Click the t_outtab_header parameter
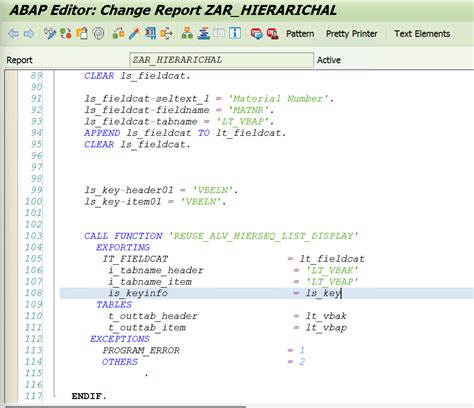 pyautogui.click(x=153, y=316)
